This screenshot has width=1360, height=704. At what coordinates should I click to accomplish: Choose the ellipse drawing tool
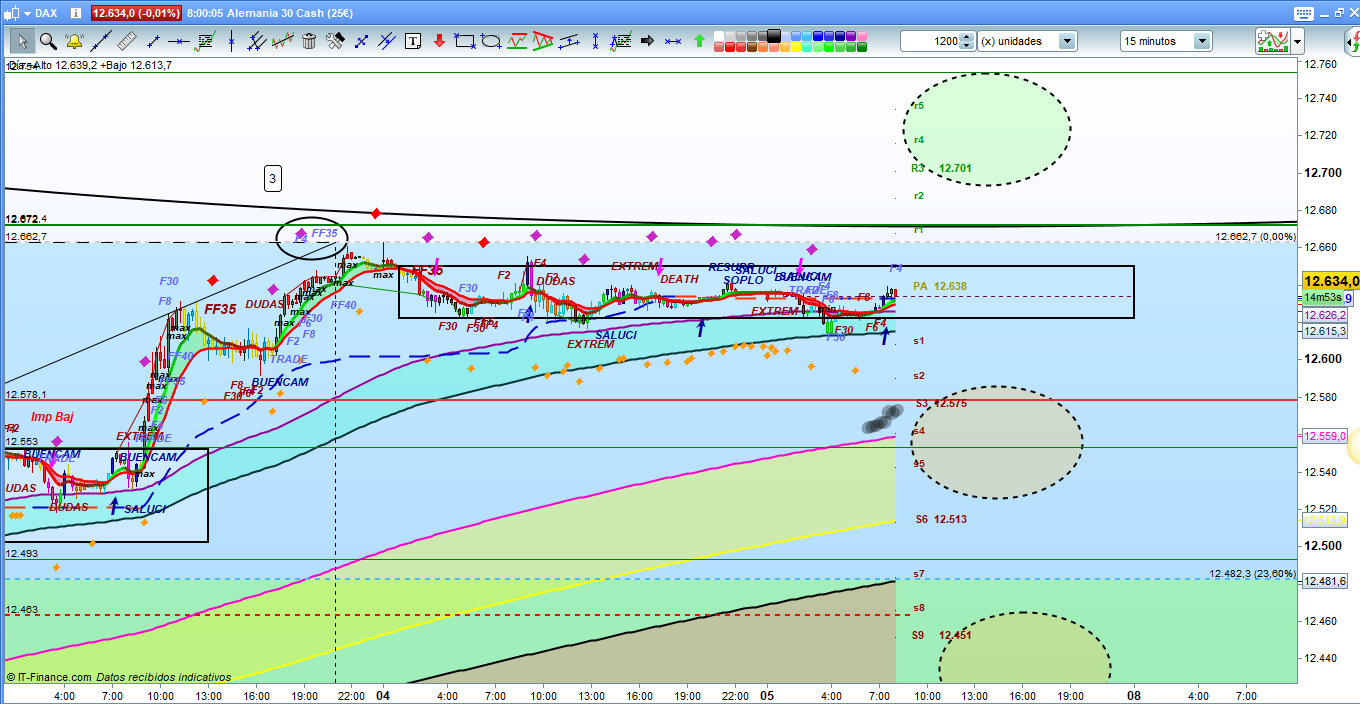tap(490, 41)
